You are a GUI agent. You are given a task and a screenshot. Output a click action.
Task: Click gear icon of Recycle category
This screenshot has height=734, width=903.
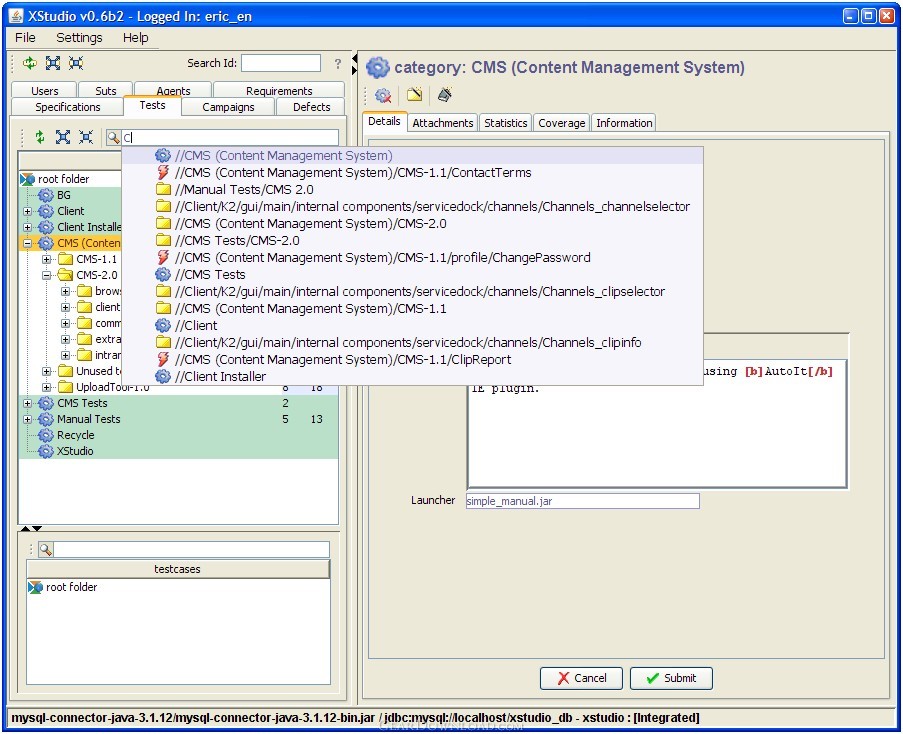45,435
